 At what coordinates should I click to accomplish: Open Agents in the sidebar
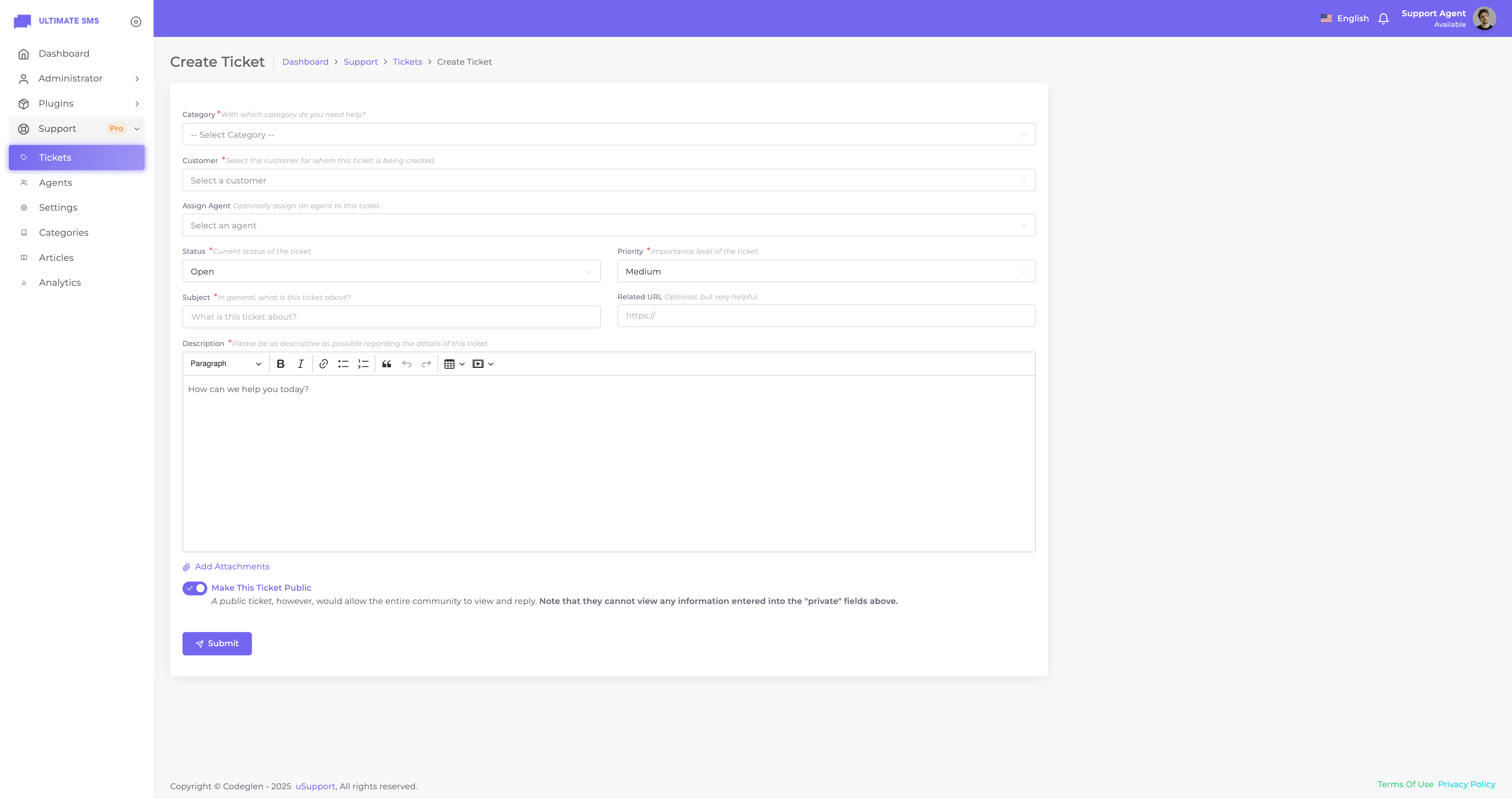click(55, 183)
